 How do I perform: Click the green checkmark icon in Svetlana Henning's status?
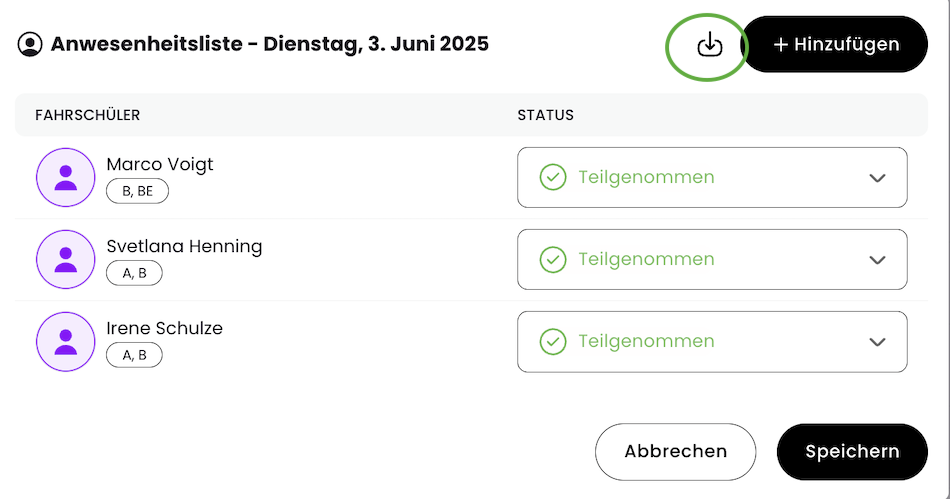[553, 259]
